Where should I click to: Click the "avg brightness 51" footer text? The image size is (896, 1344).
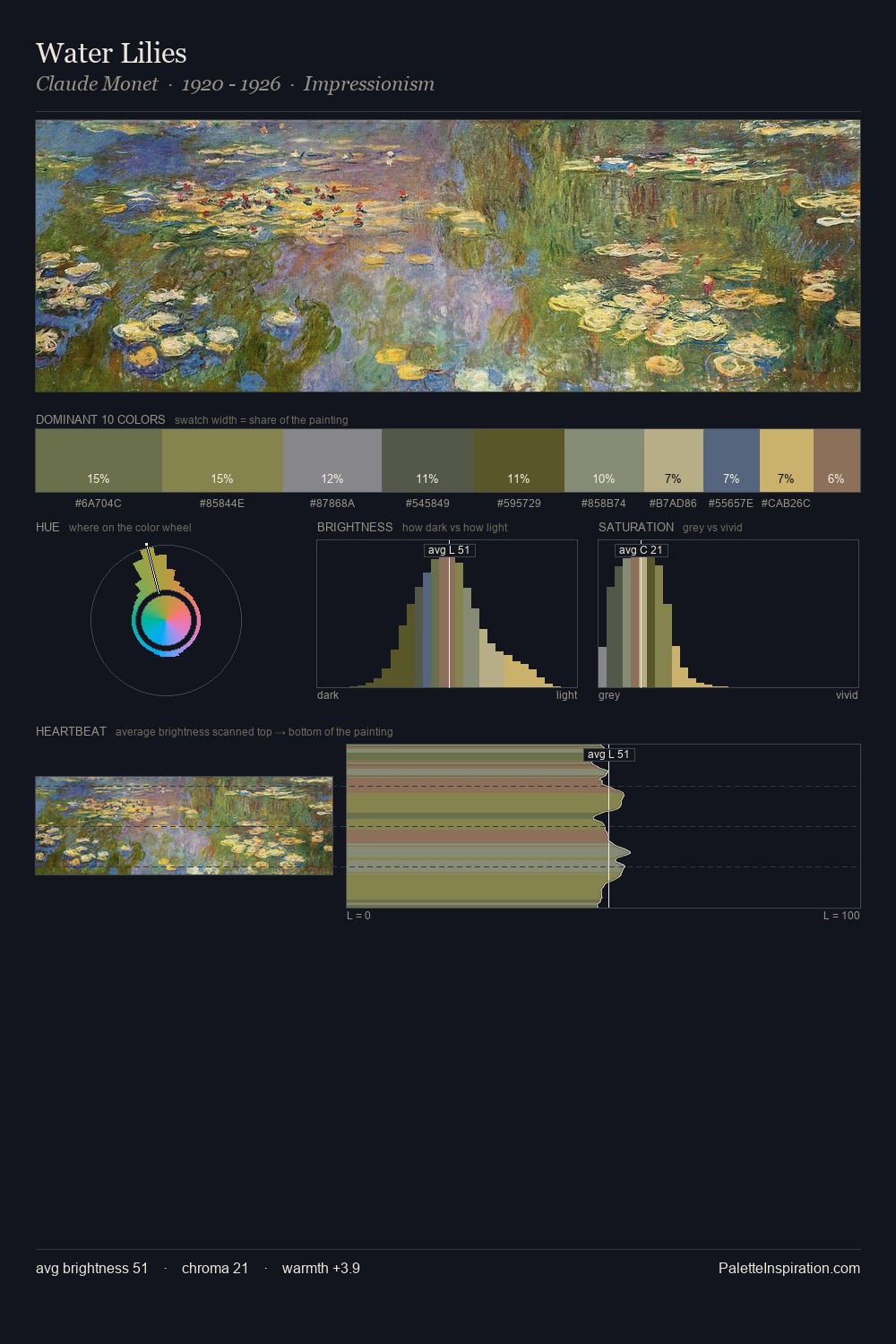[91, 1268]
